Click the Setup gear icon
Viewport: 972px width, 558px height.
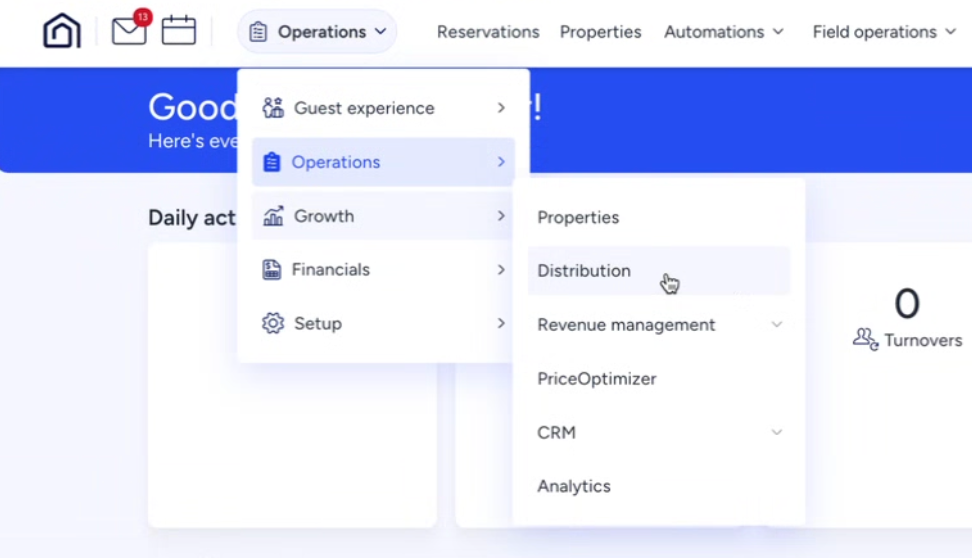pos(273,324)
